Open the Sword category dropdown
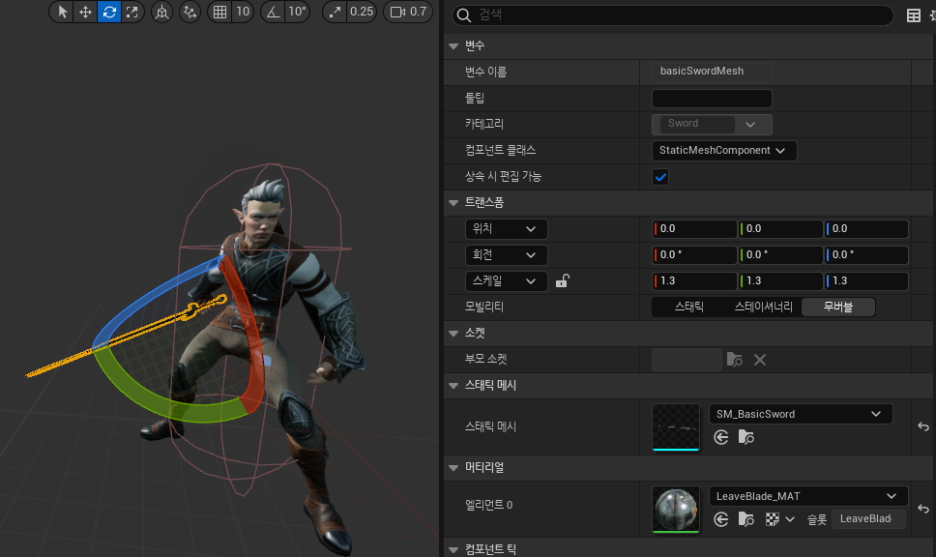Image resolution: width=936 pixels, height=557 pixels. 712,124
